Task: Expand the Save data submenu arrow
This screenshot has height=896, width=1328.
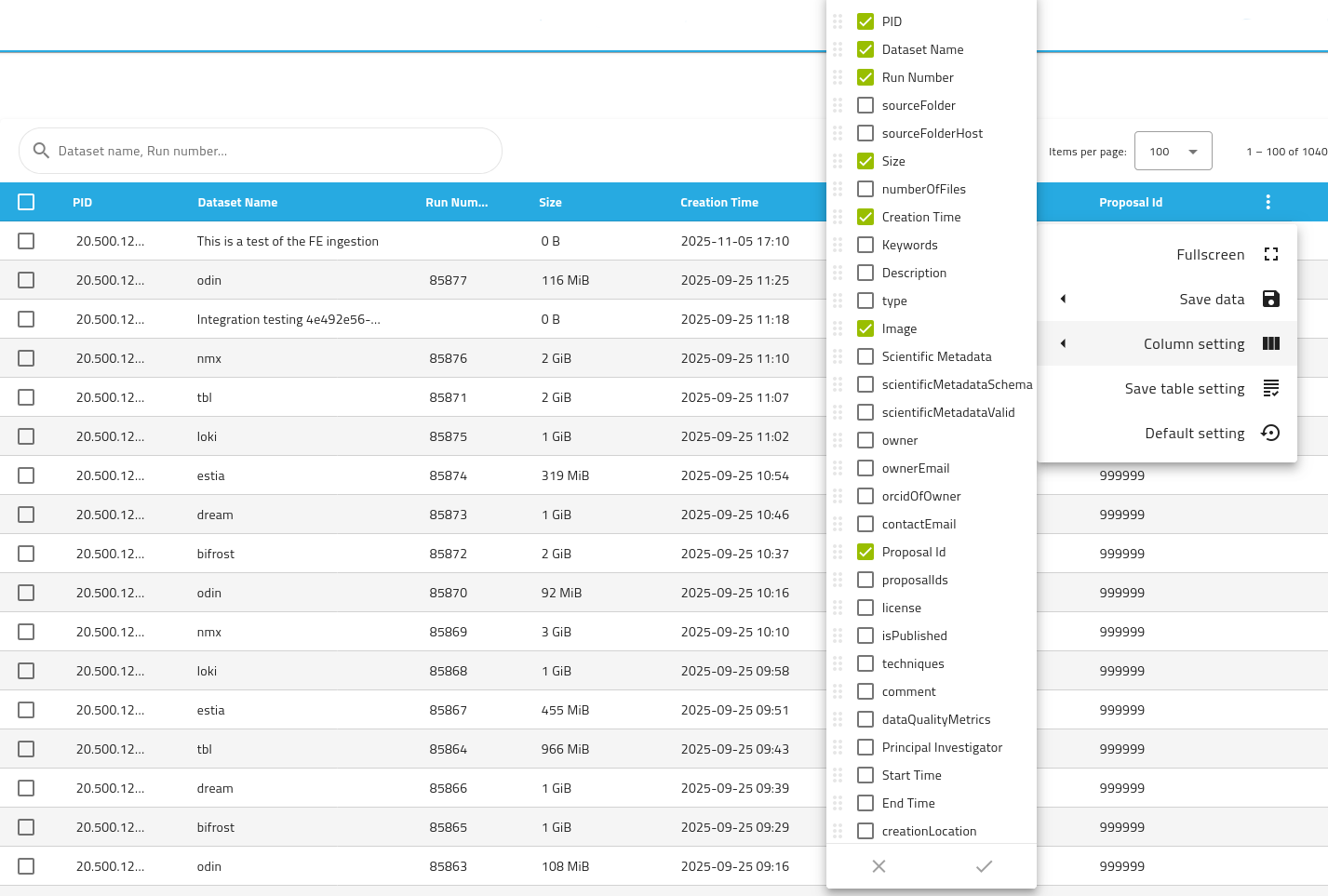Action: point(1063,299)
